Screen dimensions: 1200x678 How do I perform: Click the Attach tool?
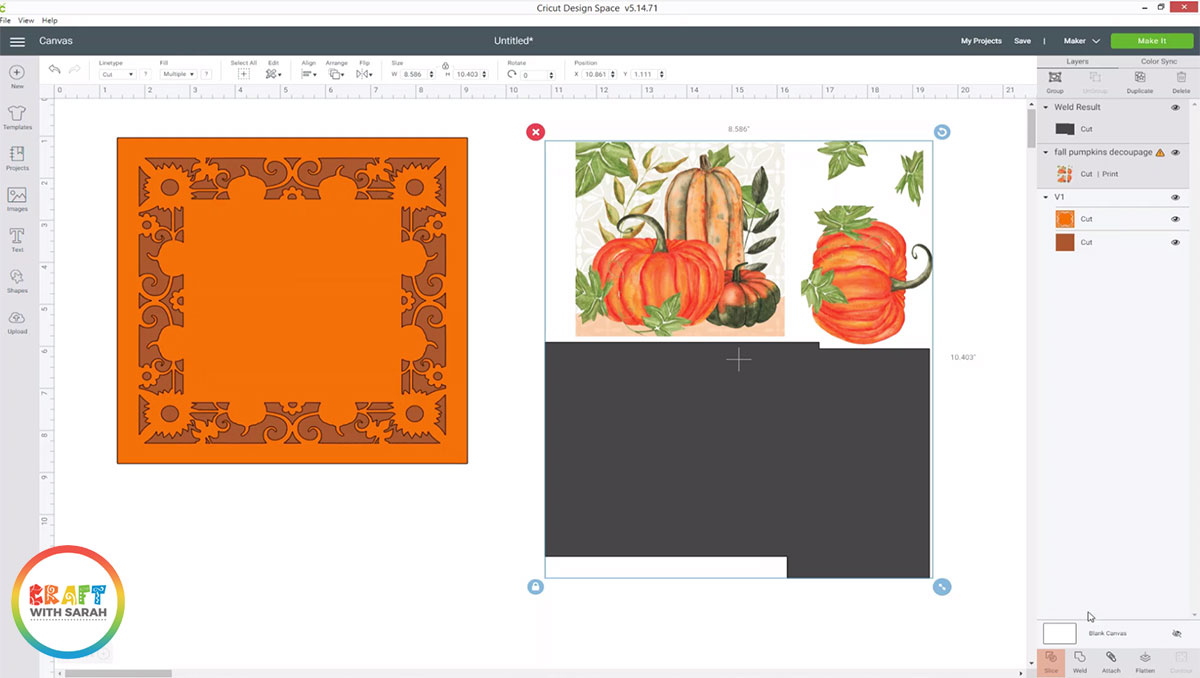pyautogui.click(x=1111, y=661)
